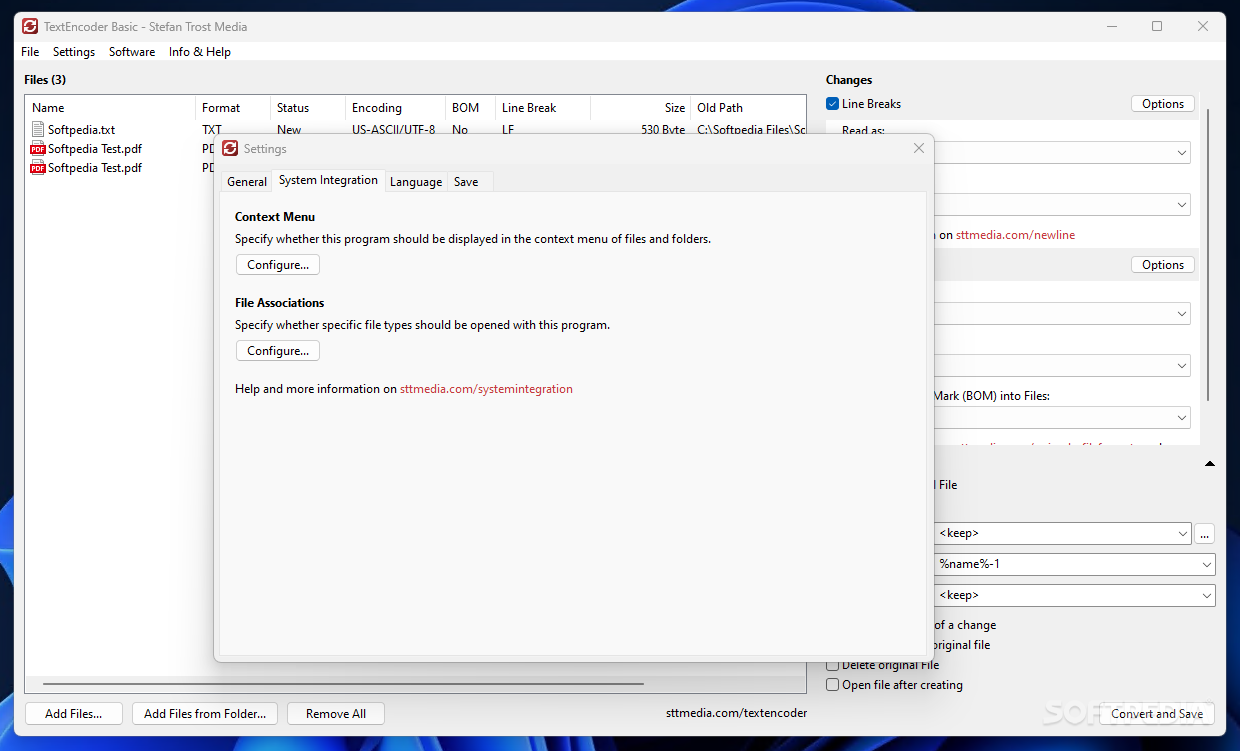The image size is (1240, 751).
Task: Click Add Files from Folder button
Action: (205, 714)
